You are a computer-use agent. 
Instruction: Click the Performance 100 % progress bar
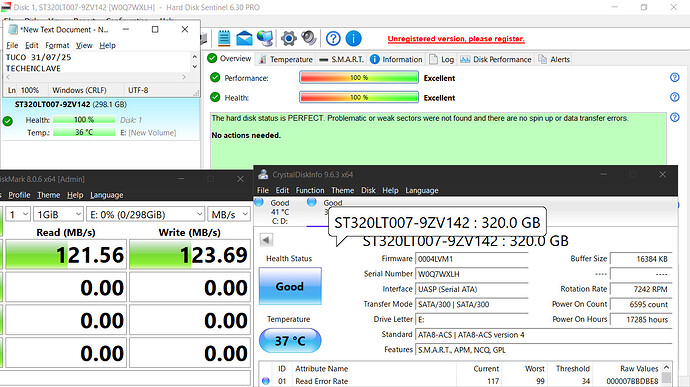tap(359, 77)
